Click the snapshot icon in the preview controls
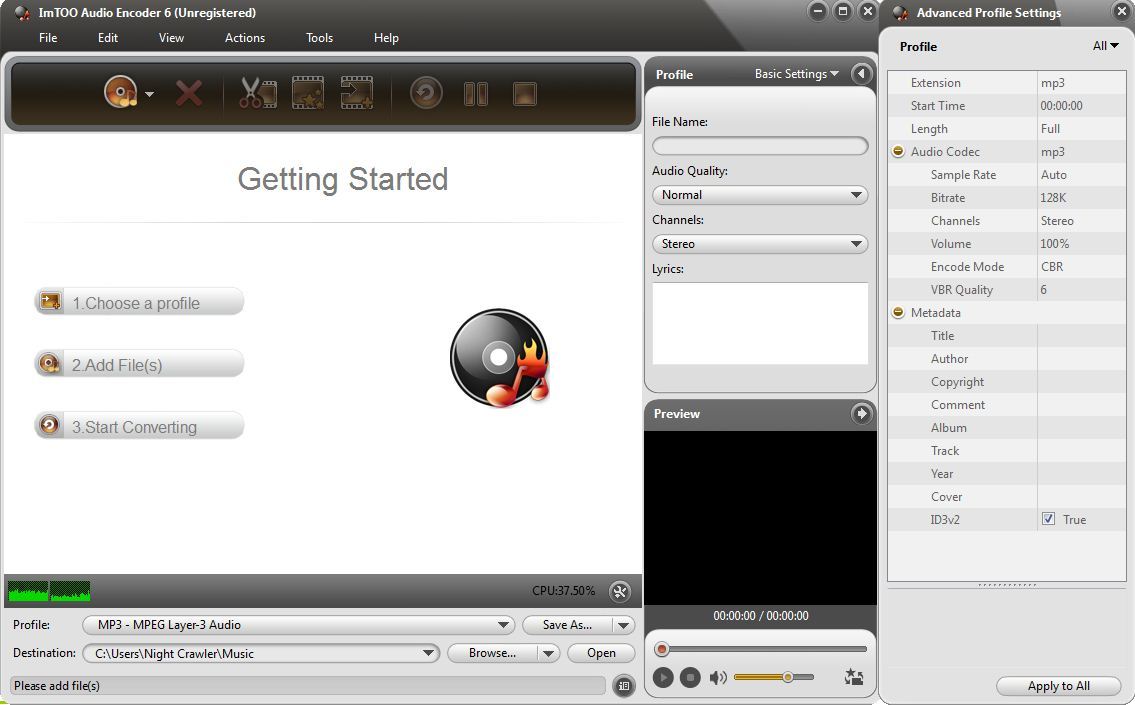 (x=854, y=677)
